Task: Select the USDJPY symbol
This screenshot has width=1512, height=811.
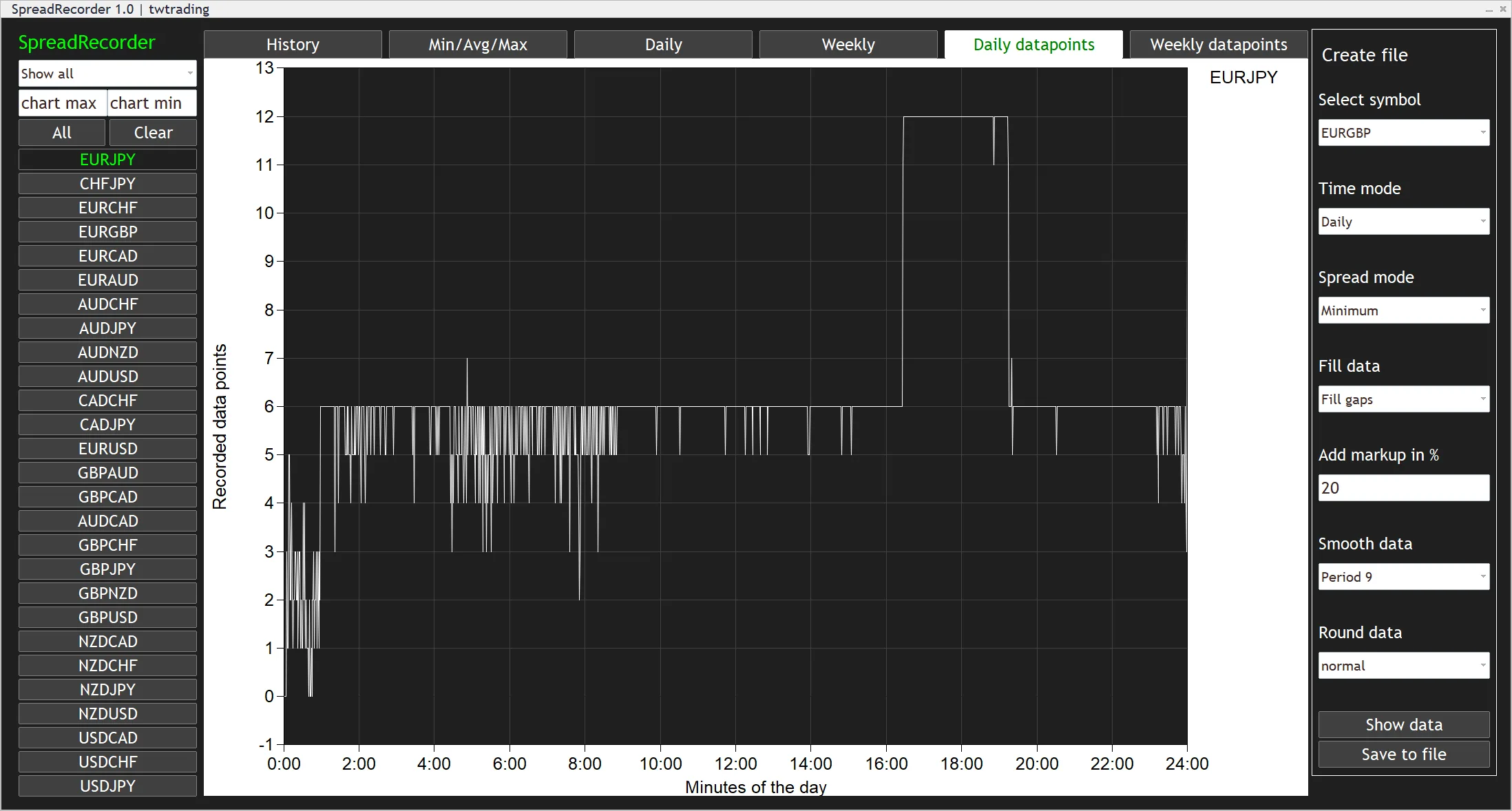Action: pyautogui.click(x=107, y=786)
